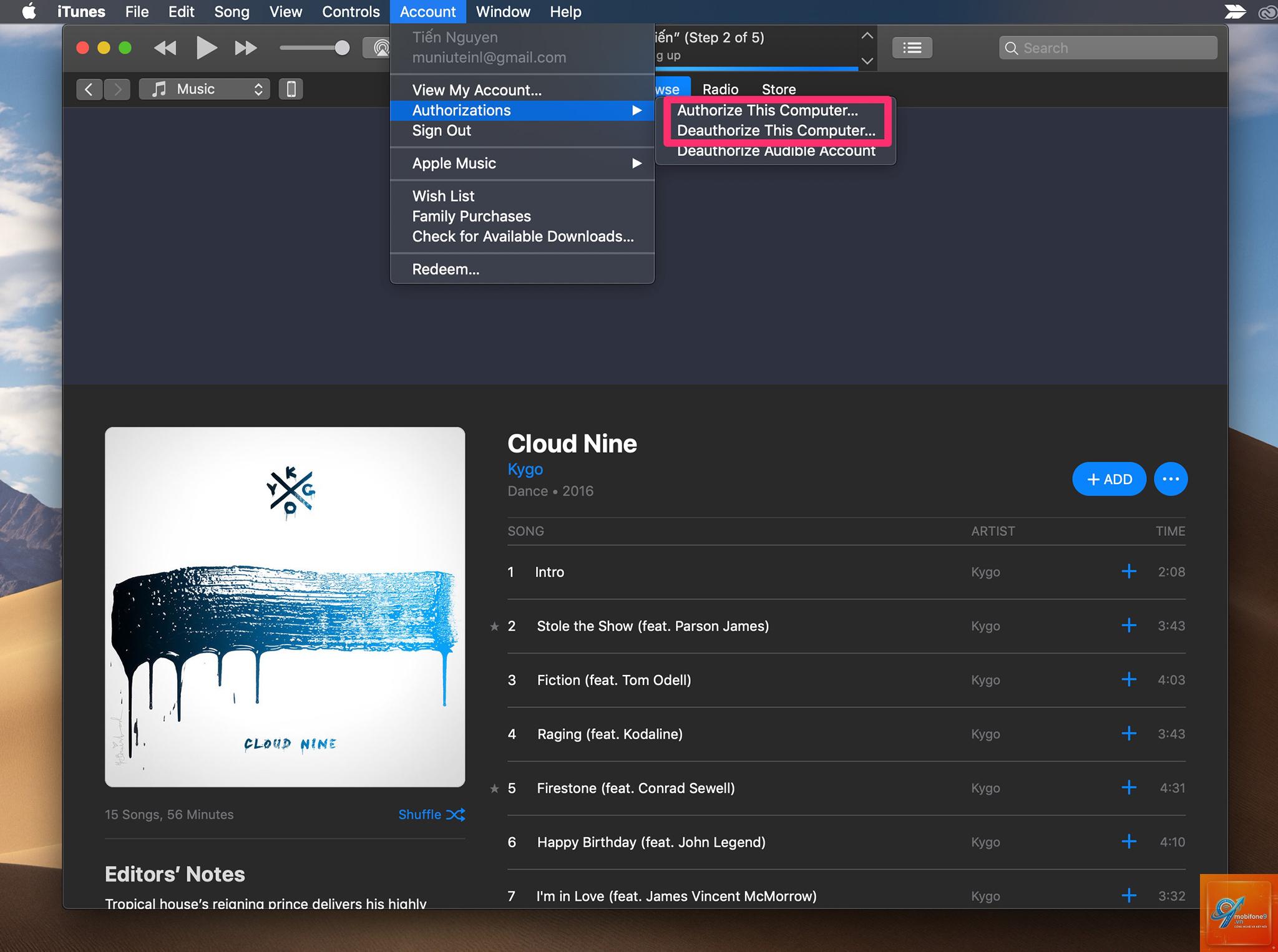Add Firestone track with plus icon

pos(1129,787)
